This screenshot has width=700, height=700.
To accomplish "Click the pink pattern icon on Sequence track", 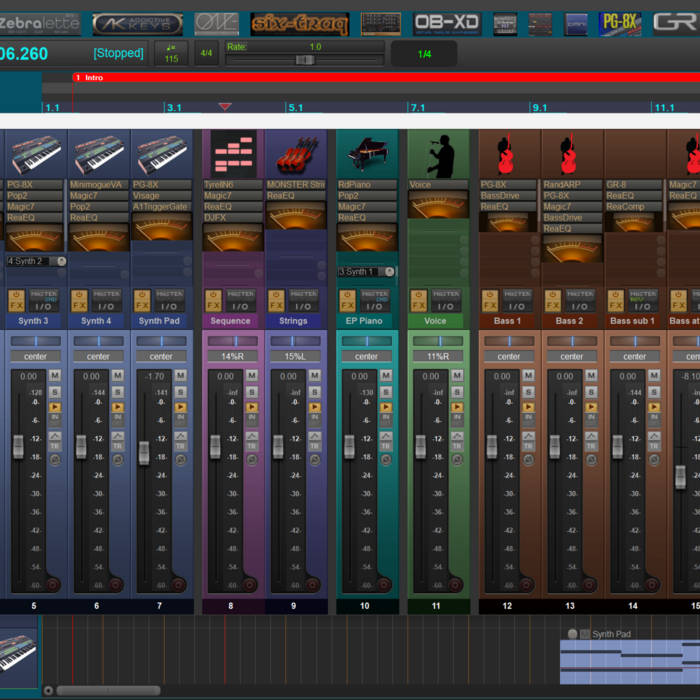I will (233, 155).
